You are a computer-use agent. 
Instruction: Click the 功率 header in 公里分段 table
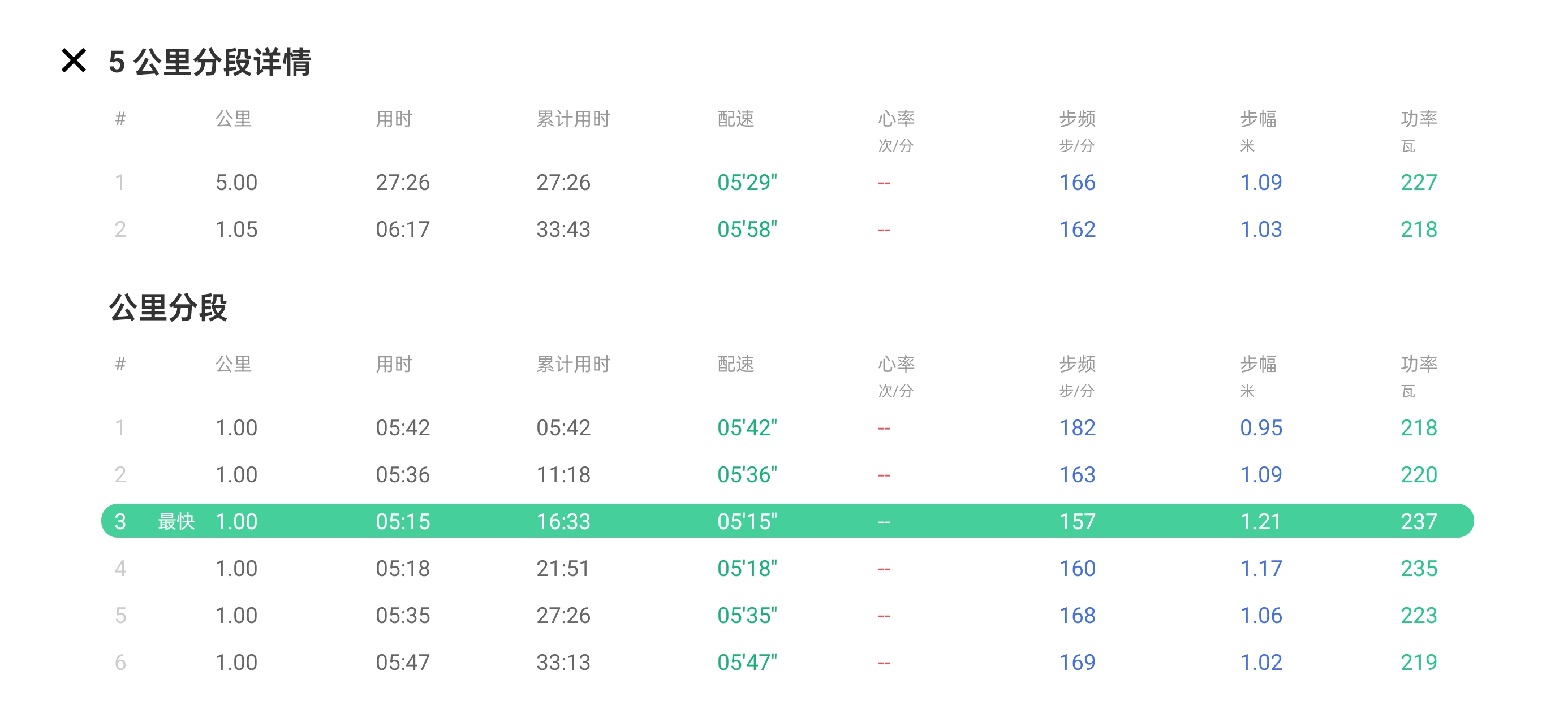(1418, 364)
